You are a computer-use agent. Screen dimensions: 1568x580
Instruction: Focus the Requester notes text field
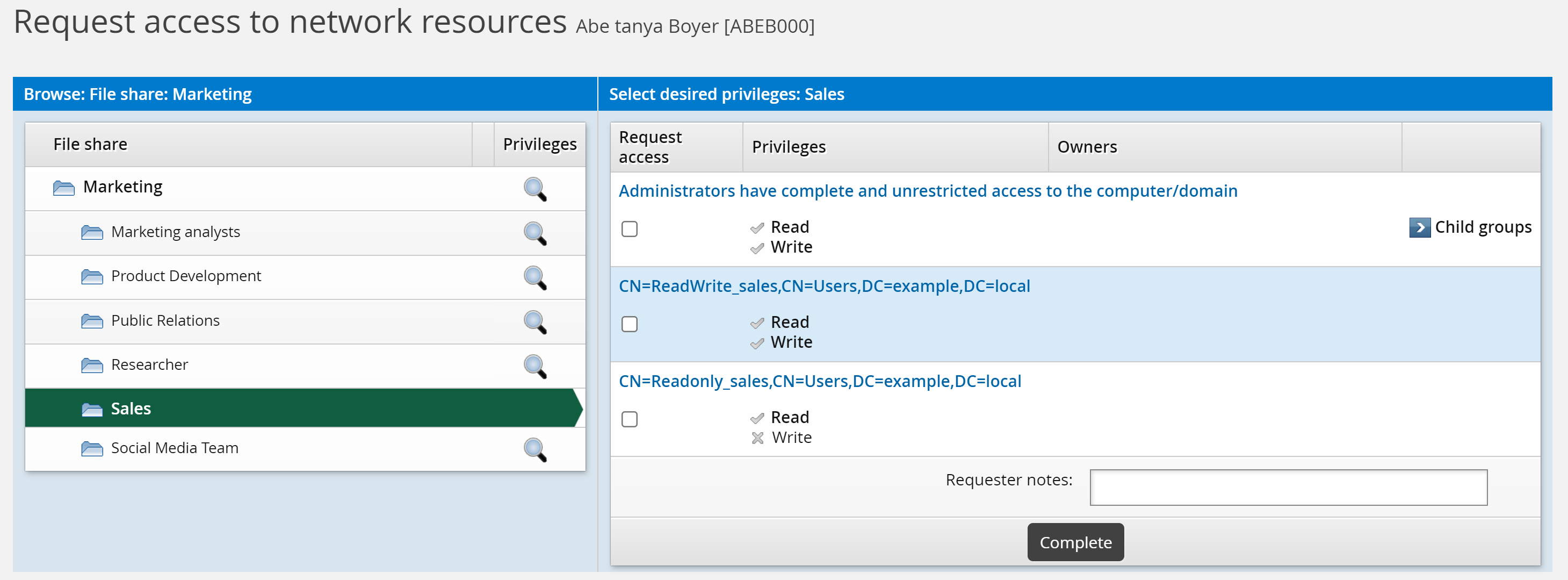click(1288, 488)
